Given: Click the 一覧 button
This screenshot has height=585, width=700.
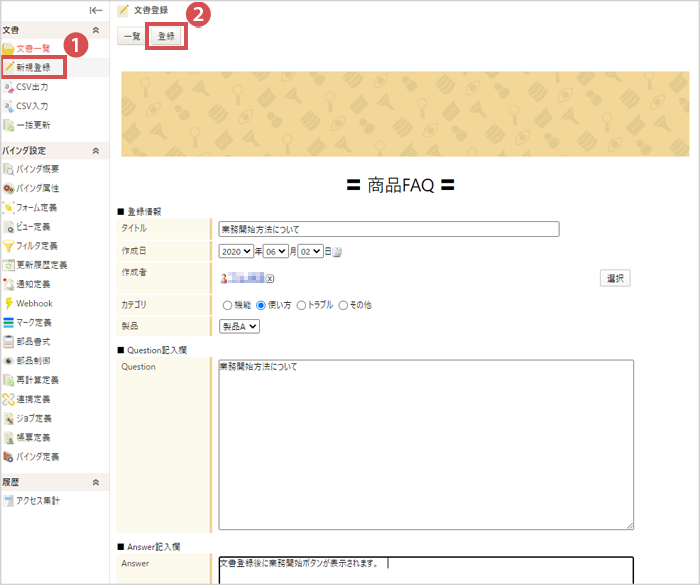Looking at the screenshot, I should pos(132,36).
